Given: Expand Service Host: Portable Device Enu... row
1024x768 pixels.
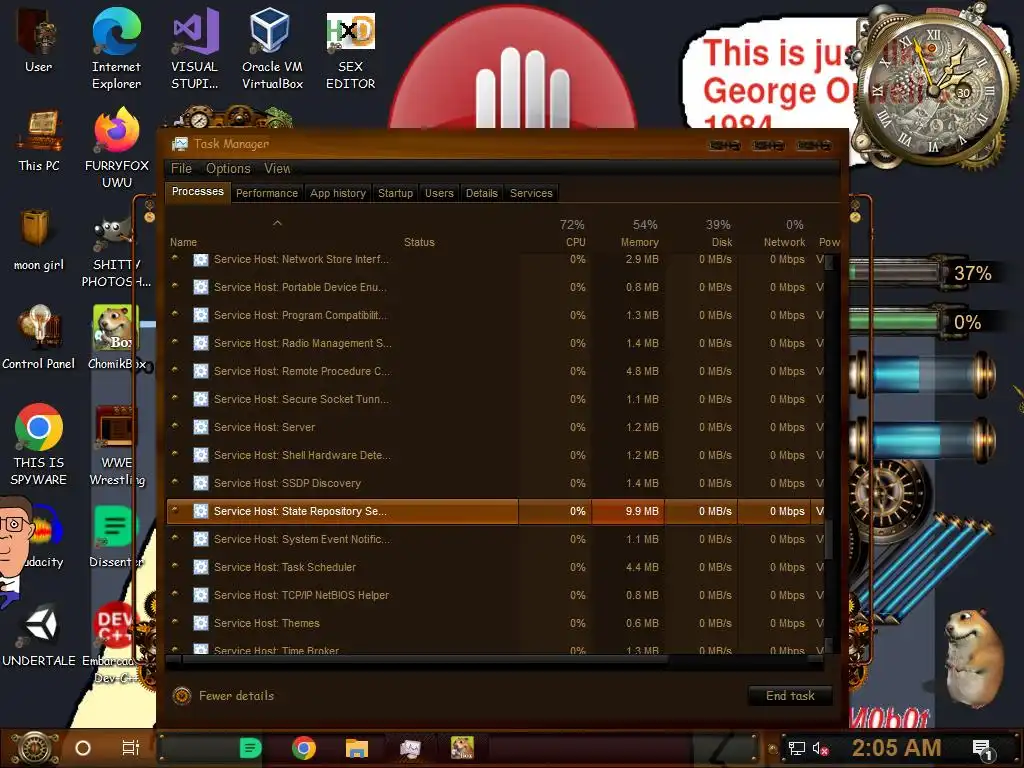Looking at the screenshot, I should pos(175,286).
